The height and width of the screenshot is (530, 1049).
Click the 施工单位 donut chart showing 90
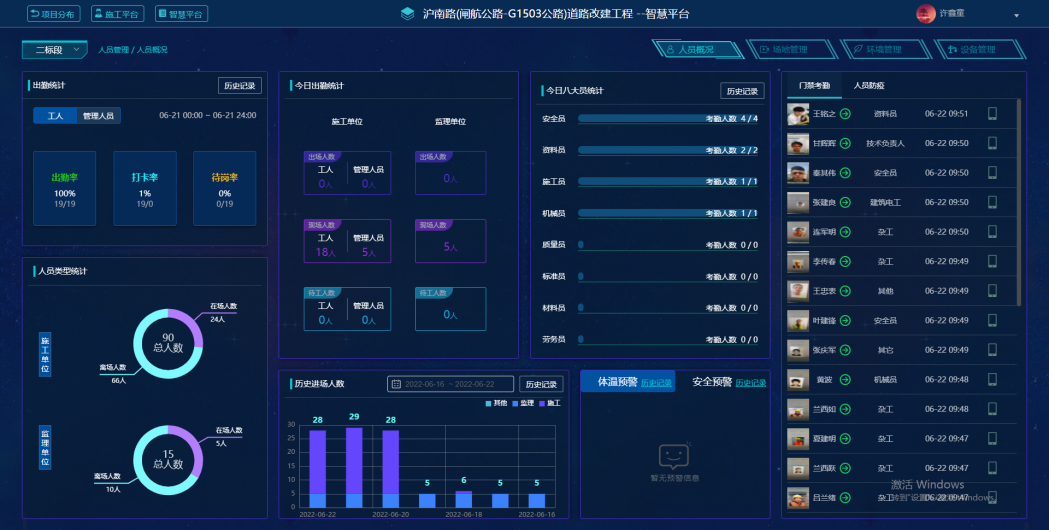[x=168, y=343]
